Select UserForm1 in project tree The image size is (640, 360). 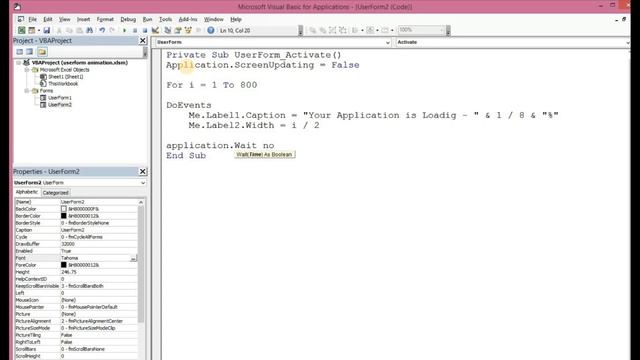(x=60, y=98)
